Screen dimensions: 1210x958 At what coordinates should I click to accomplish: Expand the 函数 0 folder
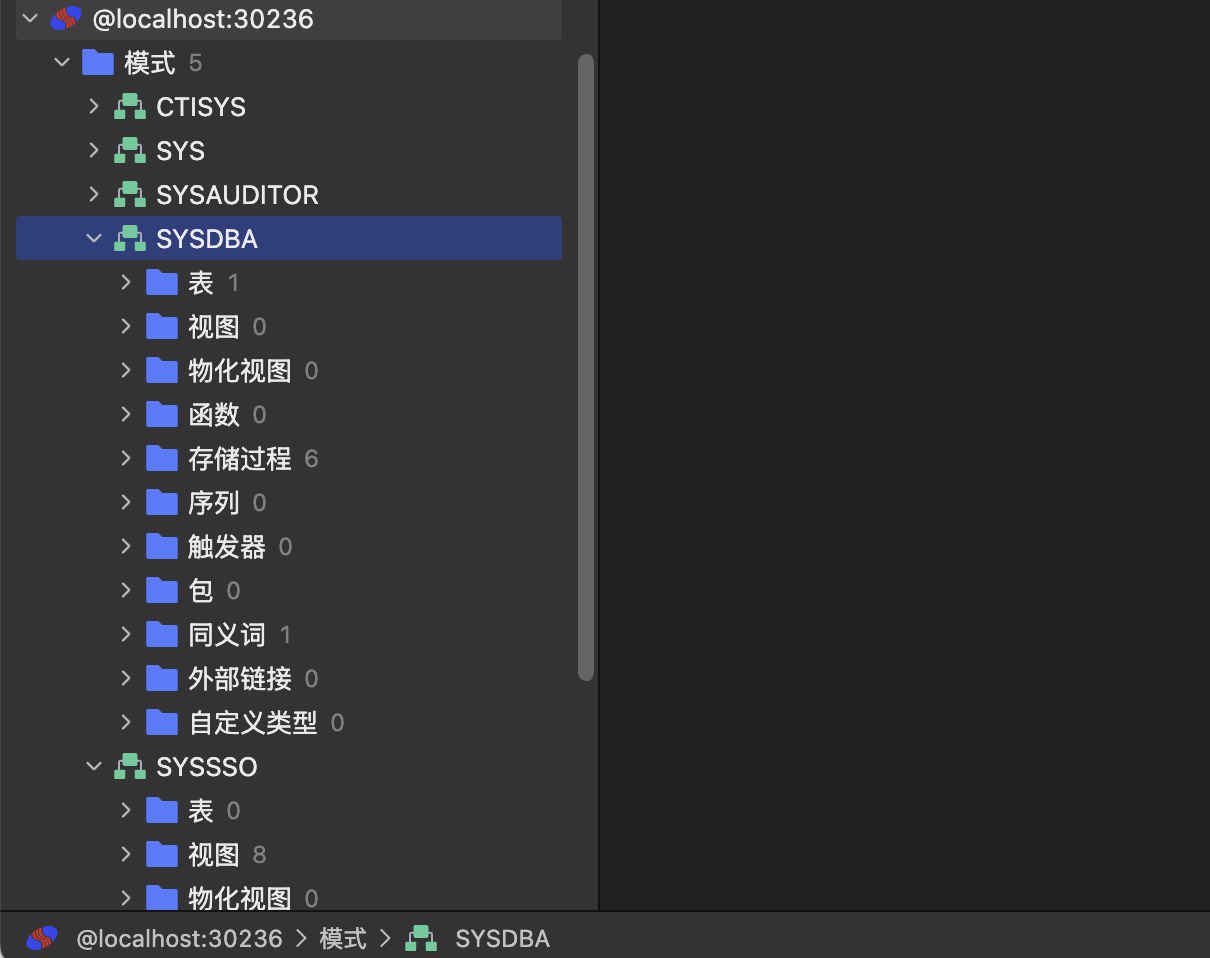click(x=126, y=415)
